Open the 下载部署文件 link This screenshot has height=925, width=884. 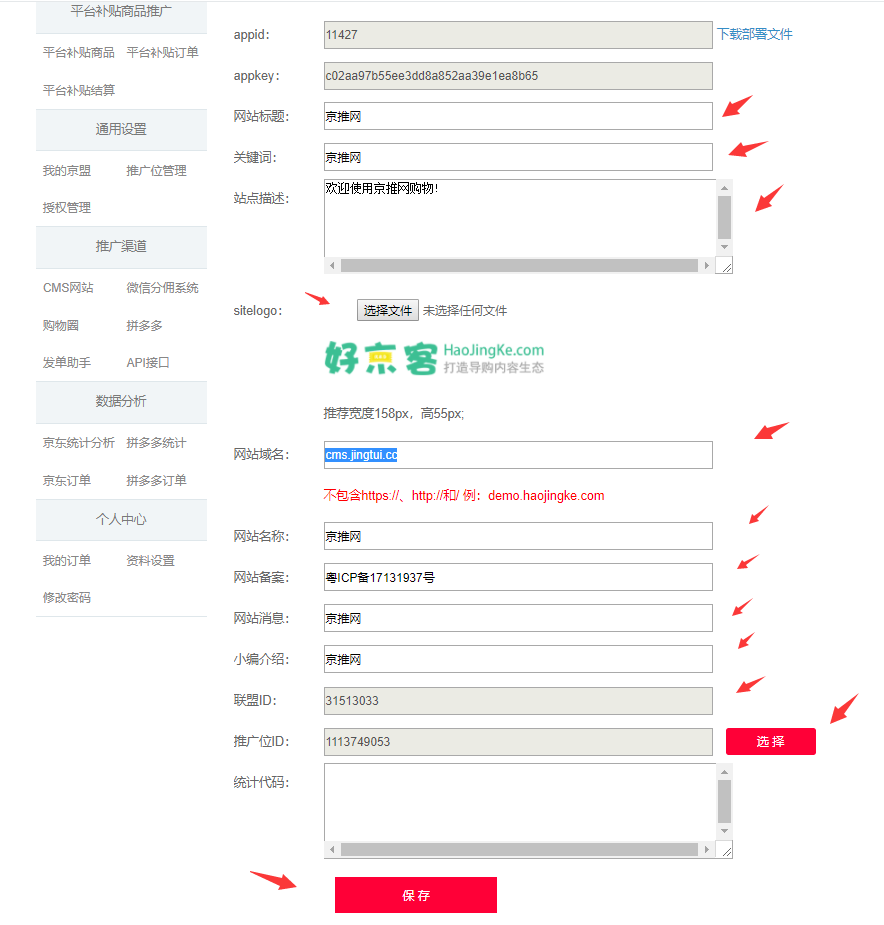pyautogui.click(x=754, y=34)
